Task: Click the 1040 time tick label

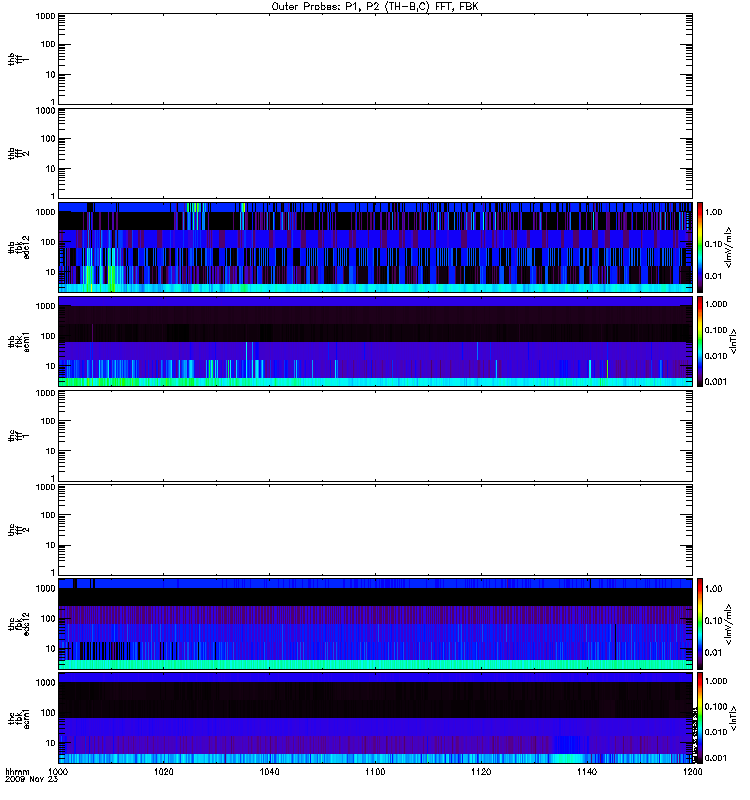Action: pos(269,772)
